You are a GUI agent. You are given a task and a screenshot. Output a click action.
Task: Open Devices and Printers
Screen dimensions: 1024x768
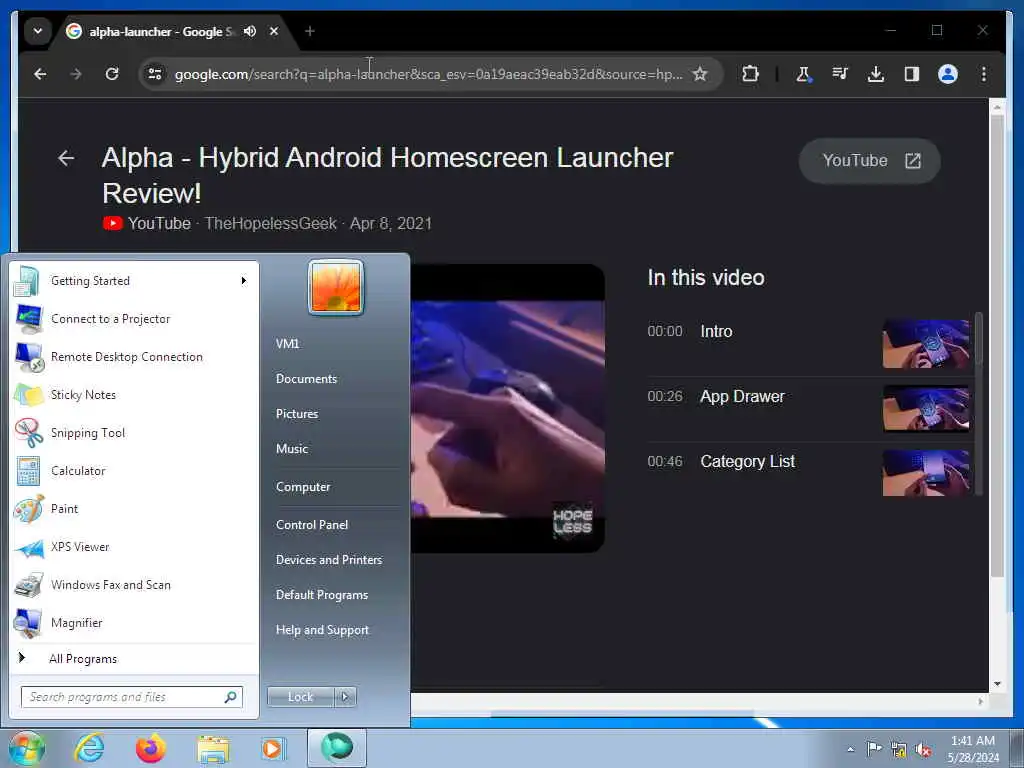pos(334,560)
